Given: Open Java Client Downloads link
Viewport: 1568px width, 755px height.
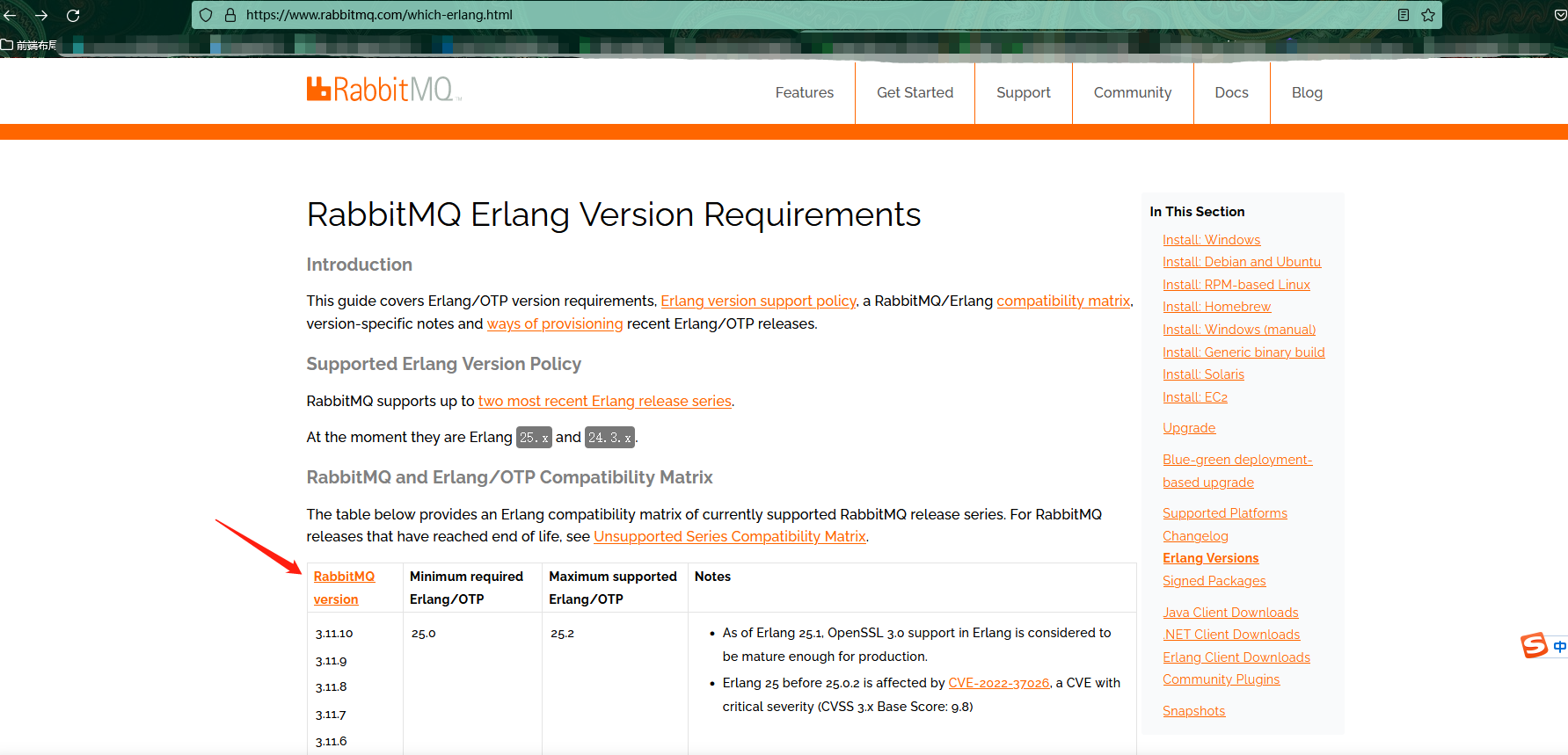Looking at the screenshot, I should click(1230, 613).
